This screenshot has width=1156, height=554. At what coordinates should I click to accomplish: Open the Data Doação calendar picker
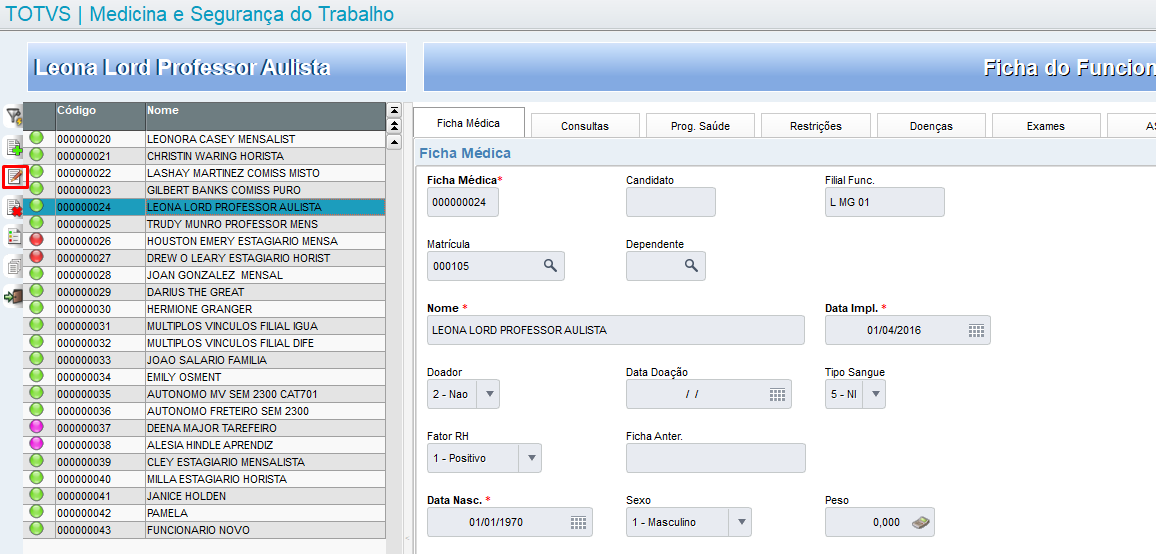777,394
